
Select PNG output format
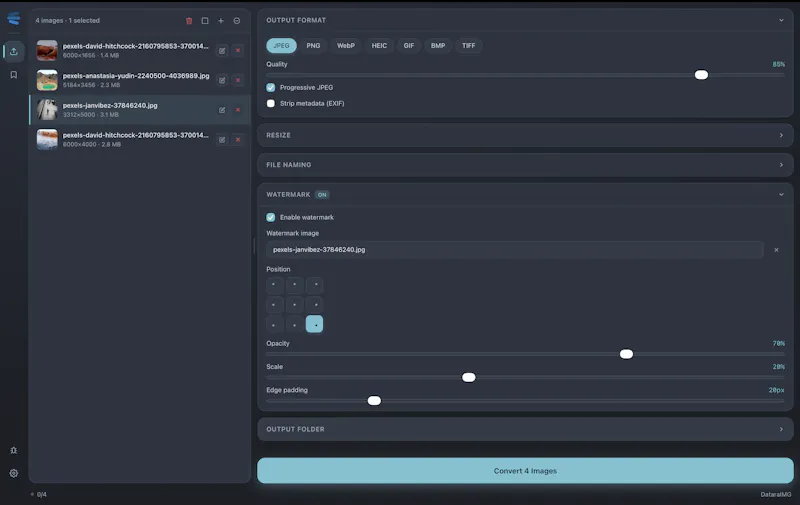click(313, 45)
